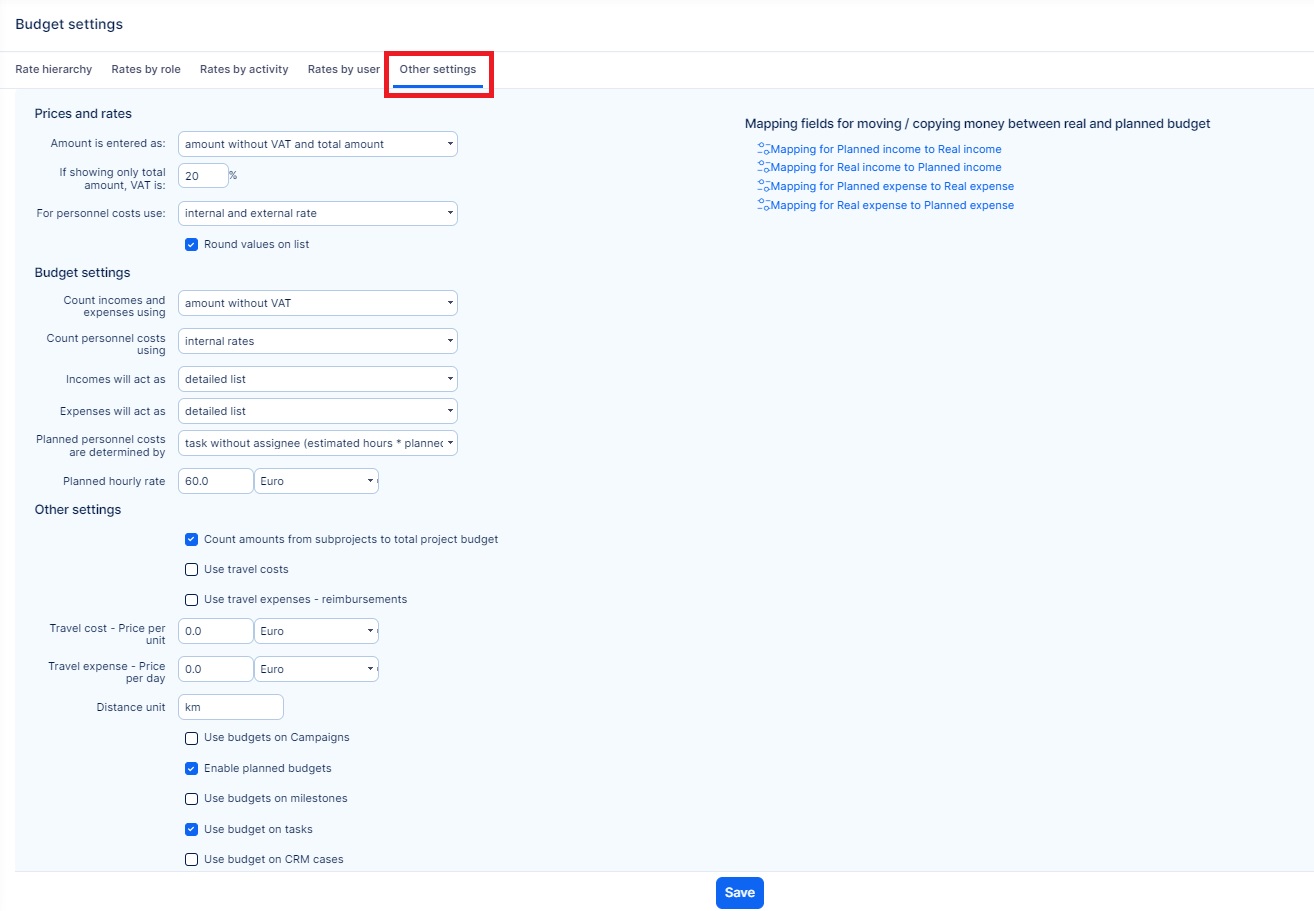This screenshot has width=1314, height=911.
Task: Open the Amount is entered as dropdown
Action: [317, 144]
